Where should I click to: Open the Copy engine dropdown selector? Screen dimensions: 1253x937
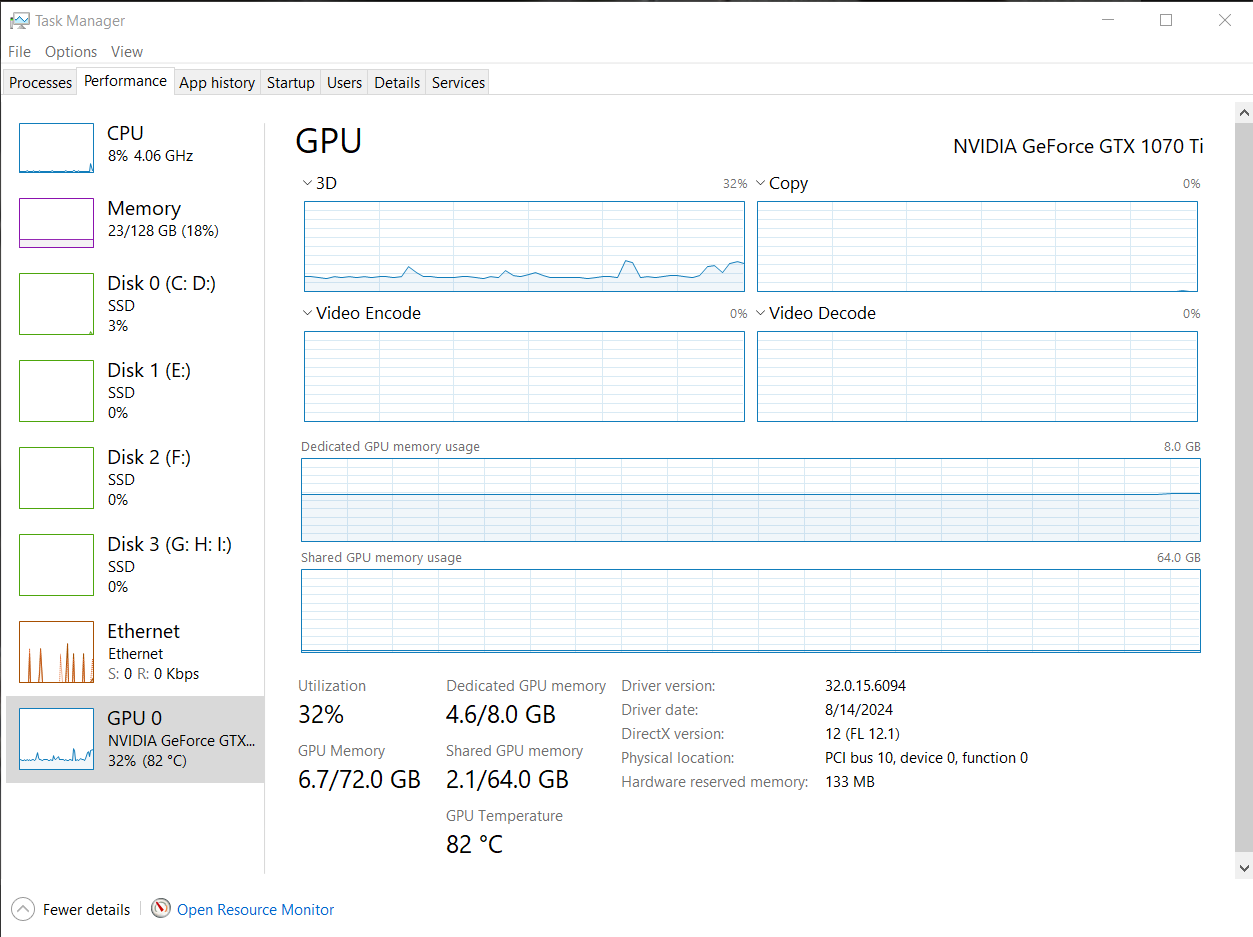[x=761, y=184]
